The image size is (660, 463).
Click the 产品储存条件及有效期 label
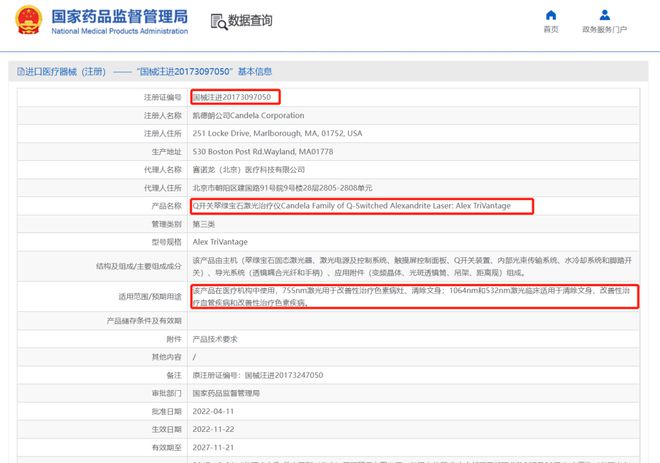click(144, 321)
